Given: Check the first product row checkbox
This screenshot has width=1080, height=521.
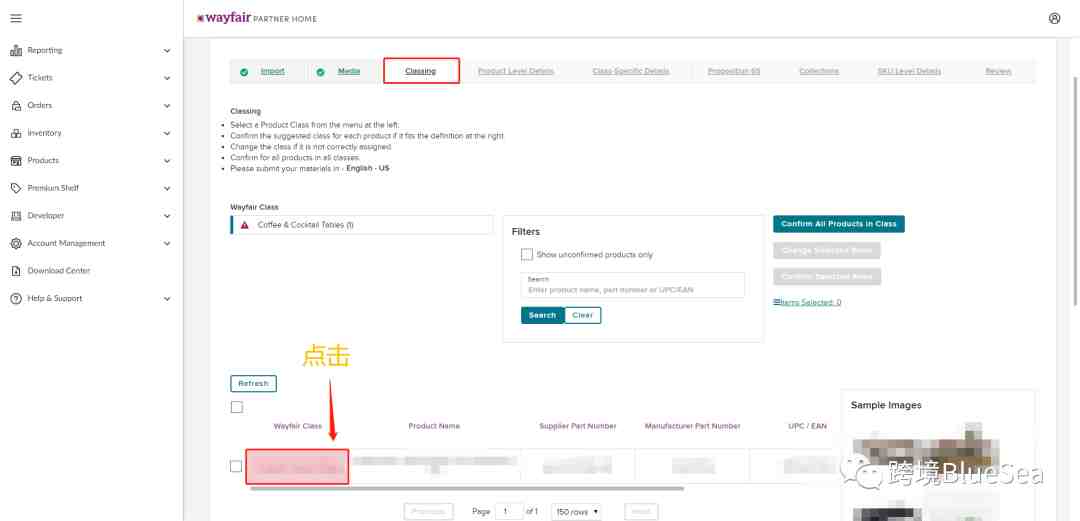Looking at the screenshot, I should pyautogui.click(x=236, y=467).
